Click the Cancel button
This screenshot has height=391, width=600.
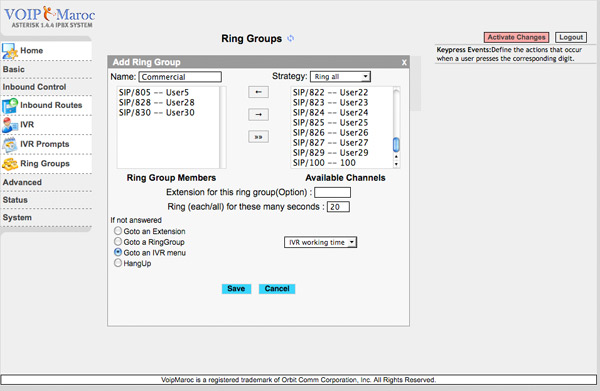point(277,289)
